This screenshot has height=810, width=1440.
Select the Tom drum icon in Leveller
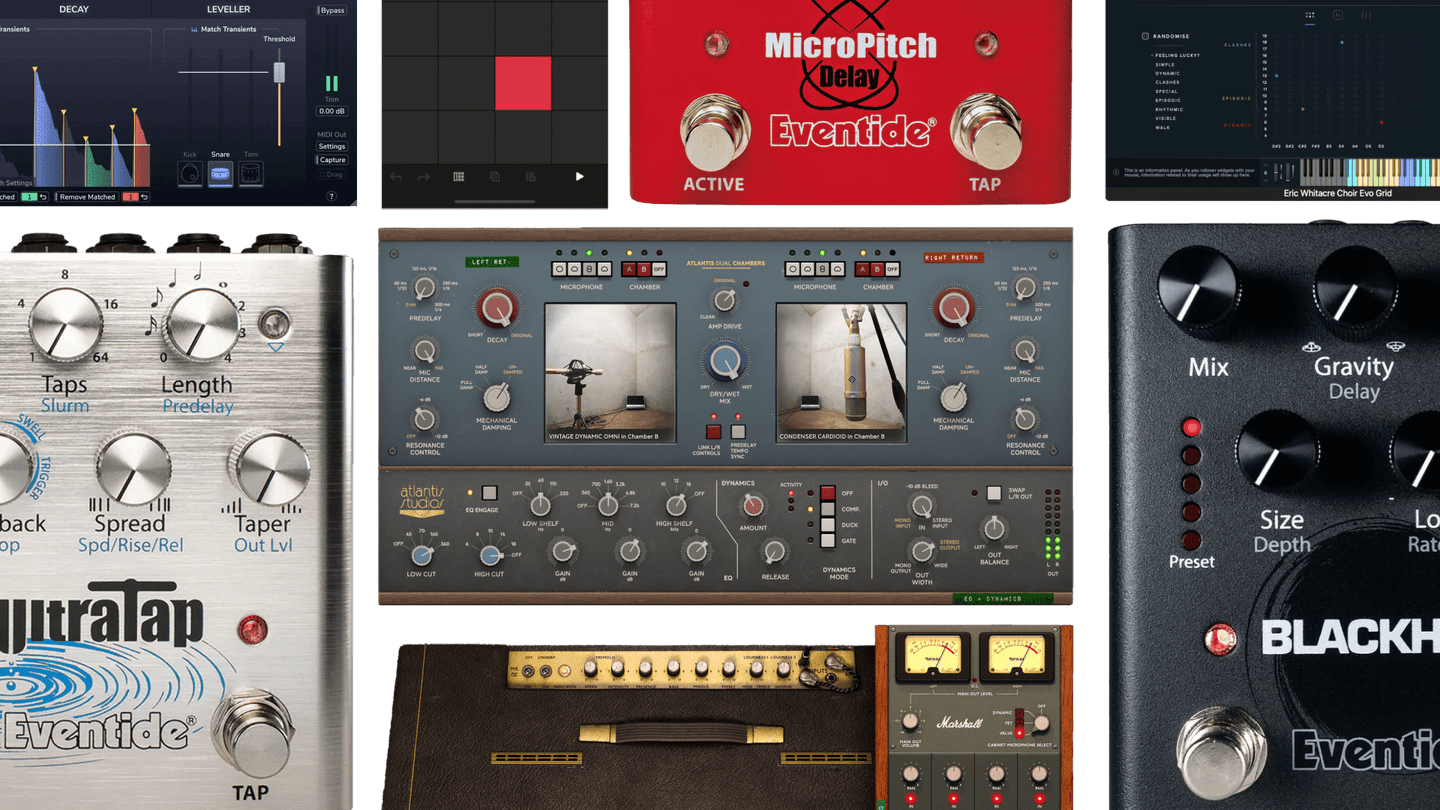click(x=251, y=174)
